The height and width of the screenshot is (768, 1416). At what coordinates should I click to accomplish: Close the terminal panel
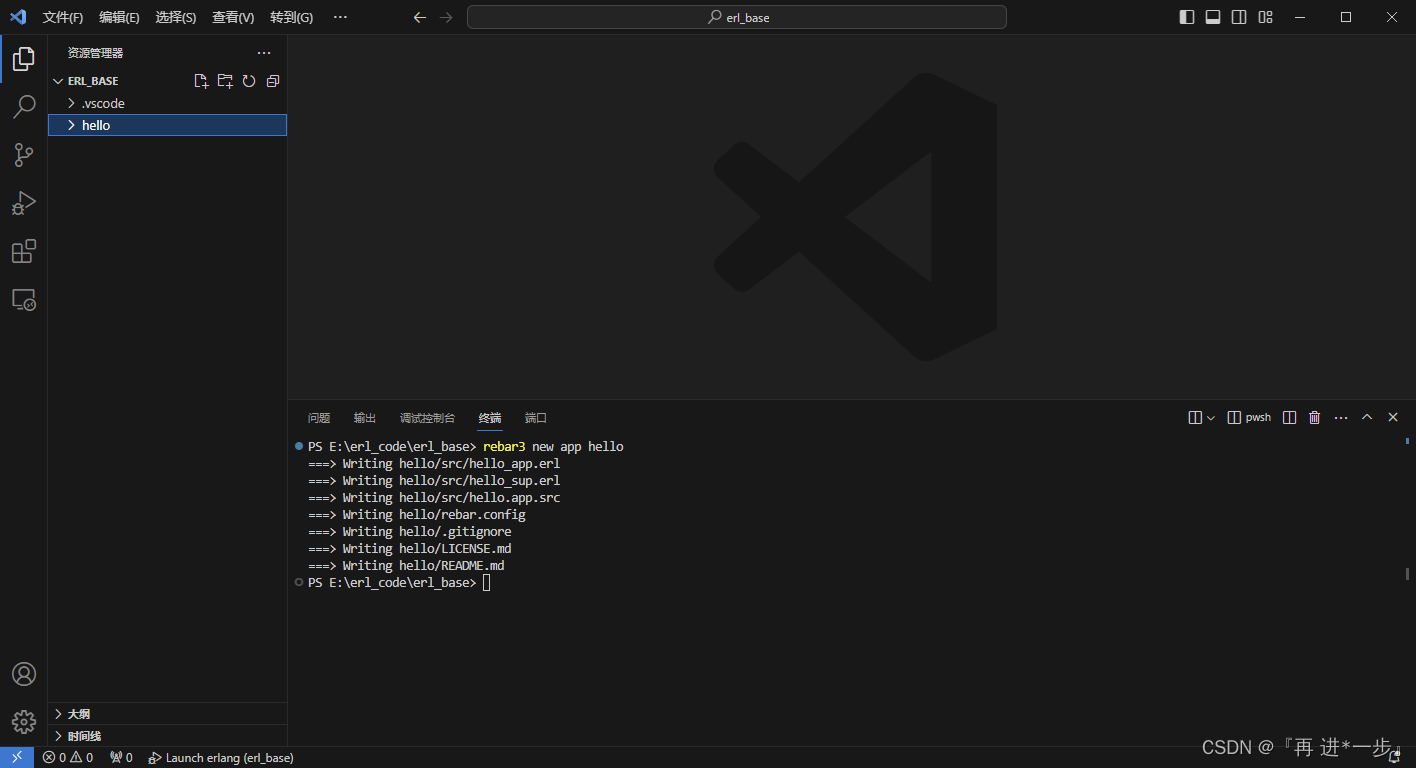1393,418
